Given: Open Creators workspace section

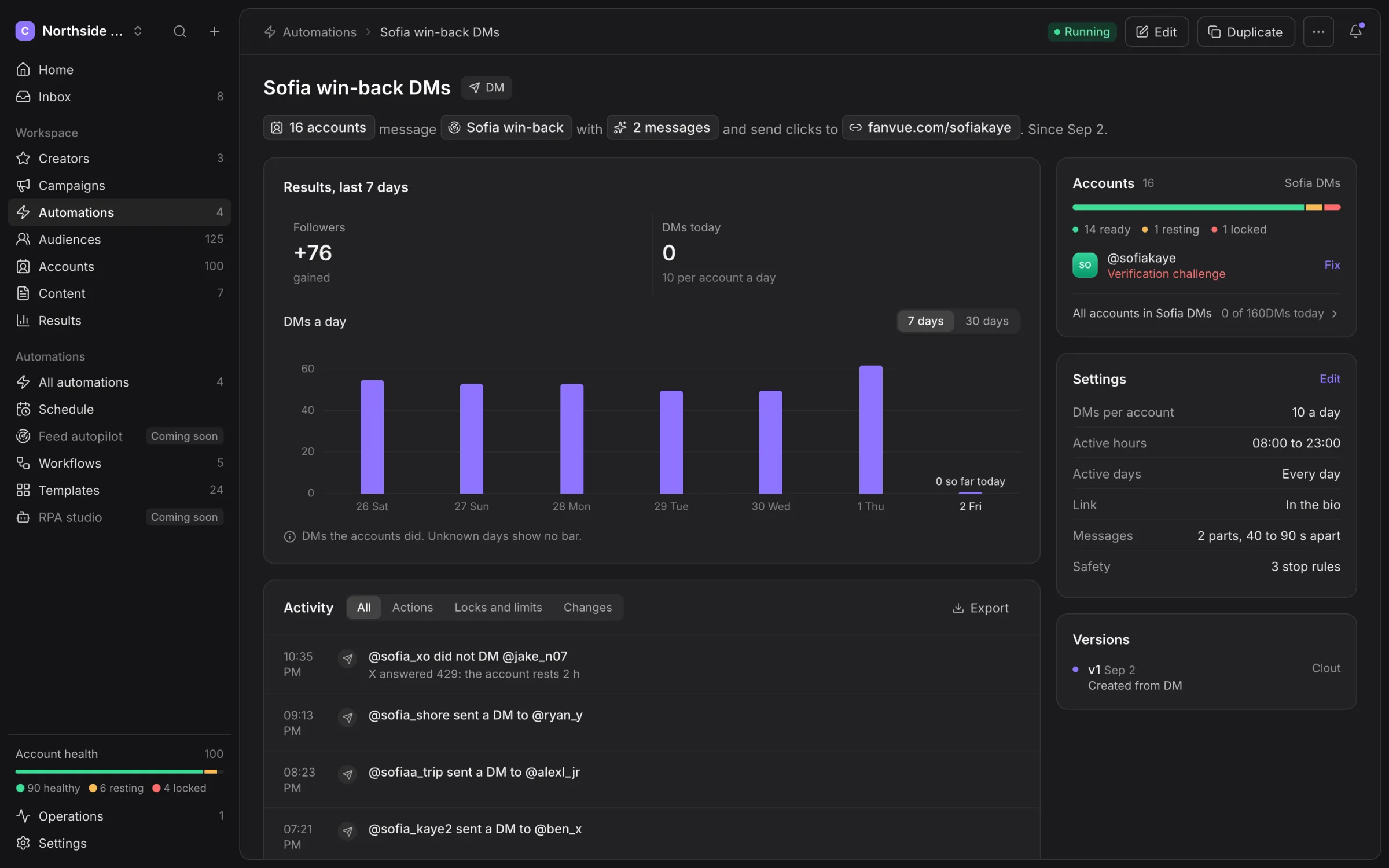Looking at the screenshot, I should pyautogui.click(x=119, y=158).
